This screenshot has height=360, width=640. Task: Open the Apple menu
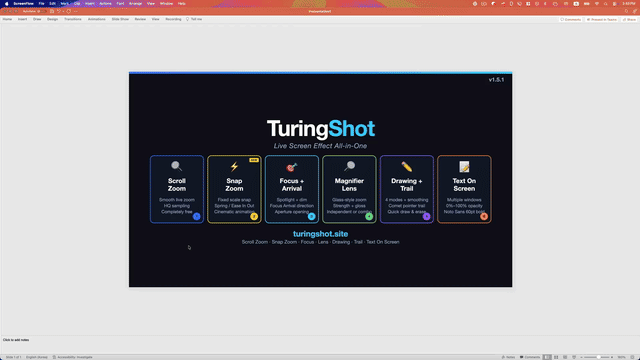tap(7, 4)
